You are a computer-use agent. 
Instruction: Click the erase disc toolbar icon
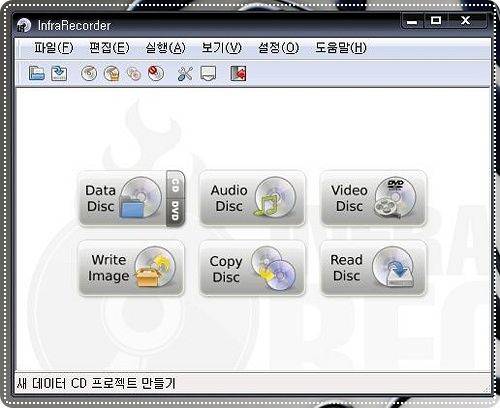tap(156, 73)
